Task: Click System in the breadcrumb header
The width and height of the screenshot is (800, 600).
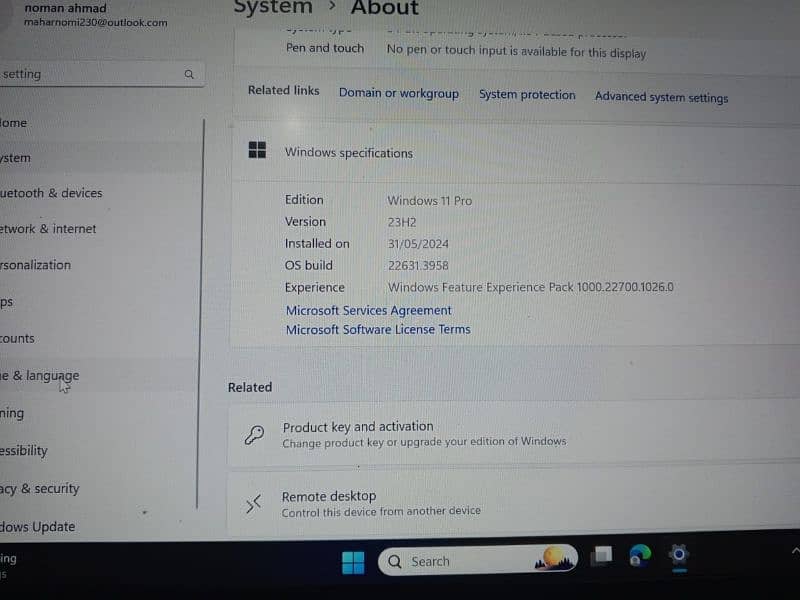Action: point(273,8)
